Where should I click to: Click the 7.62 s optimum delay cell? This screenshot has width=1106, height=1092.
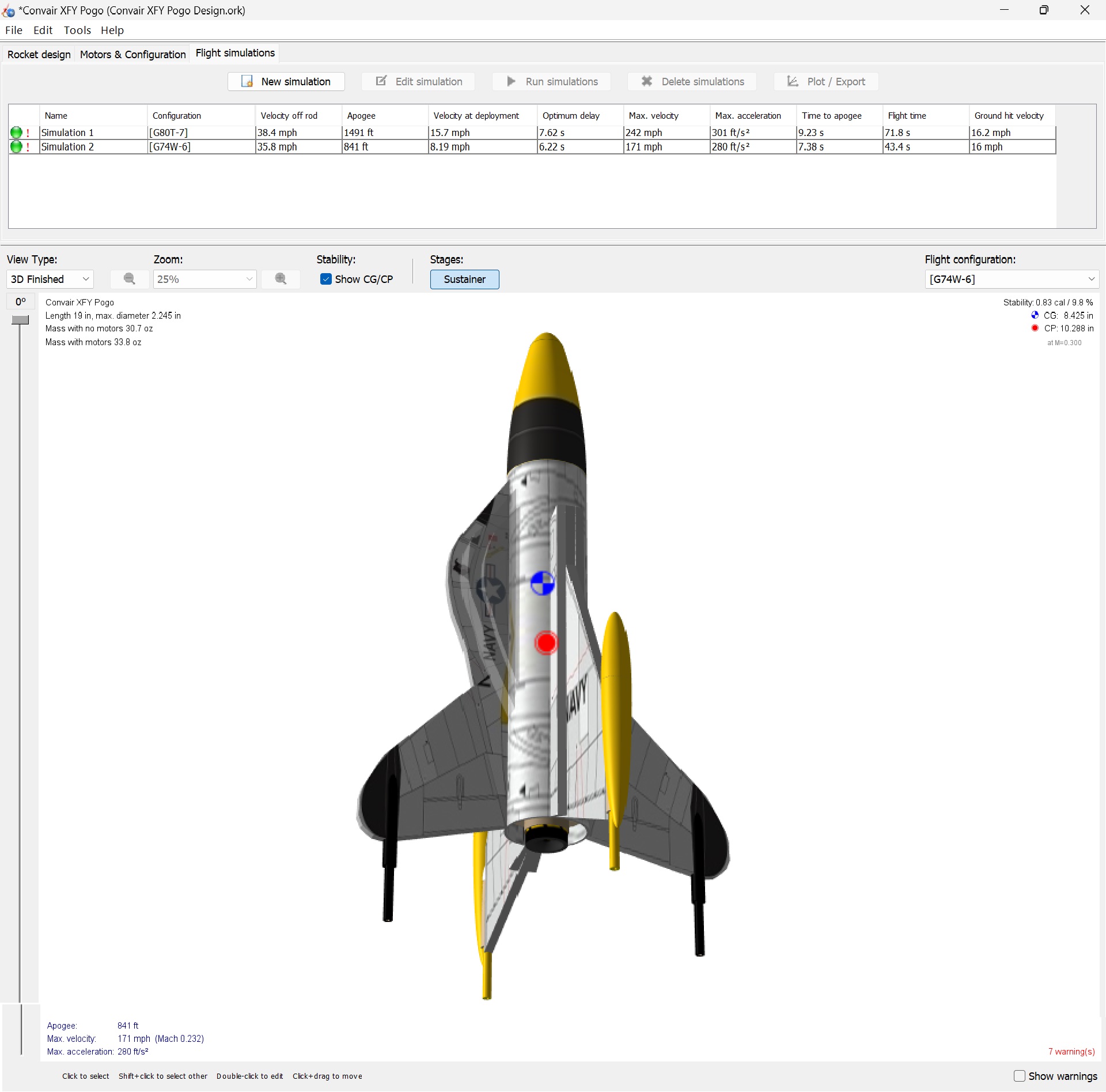(x=580, y=133)
